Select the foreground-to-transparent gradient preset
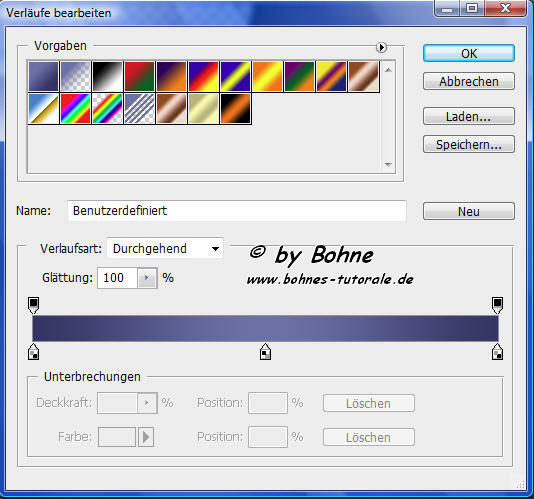Viewport: 534px width, 499px height. click(x=75, y=77)
